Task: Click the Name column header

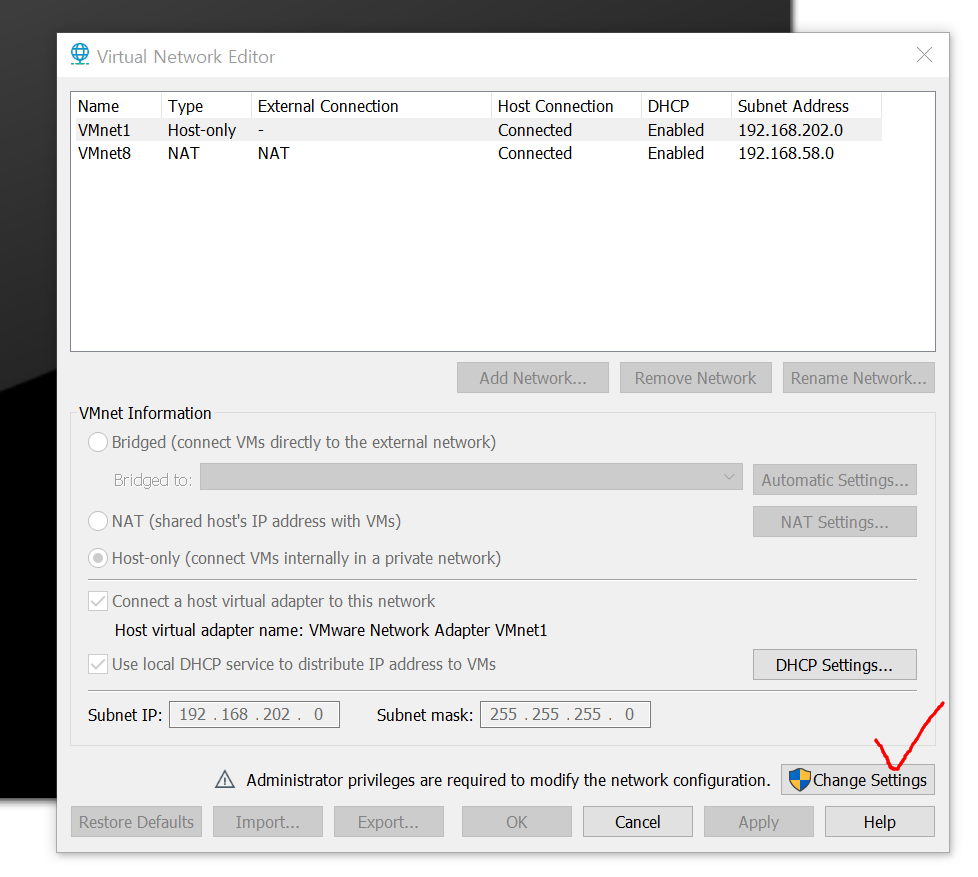Action: (x=117, y=106)
